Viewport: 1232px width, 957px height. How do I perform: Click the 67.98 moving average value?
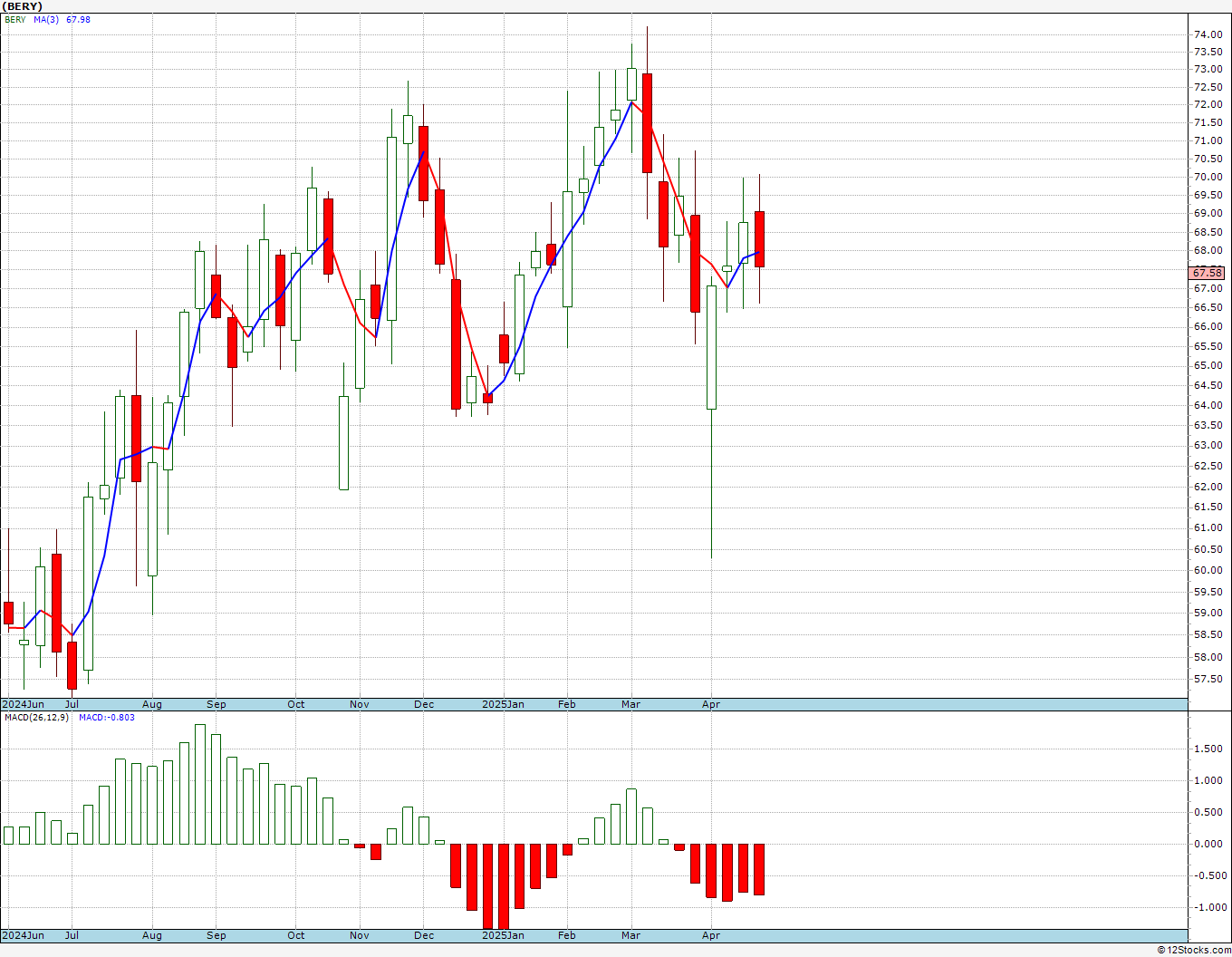click(x=78, y=20)
